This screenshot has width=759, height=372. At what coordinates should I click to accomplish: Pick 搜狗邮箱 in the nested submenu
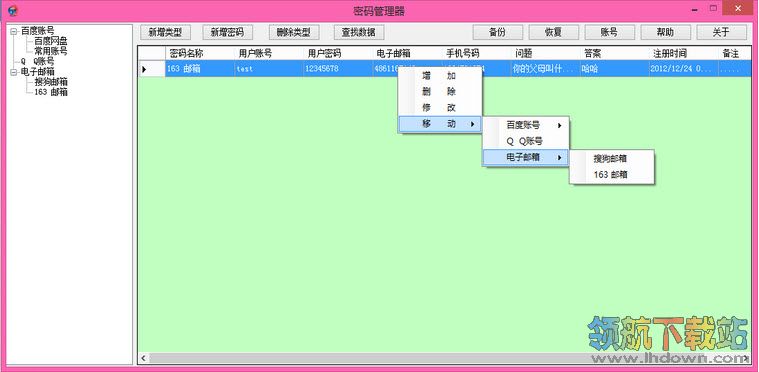pyautogui.click(x=612, y=159)
